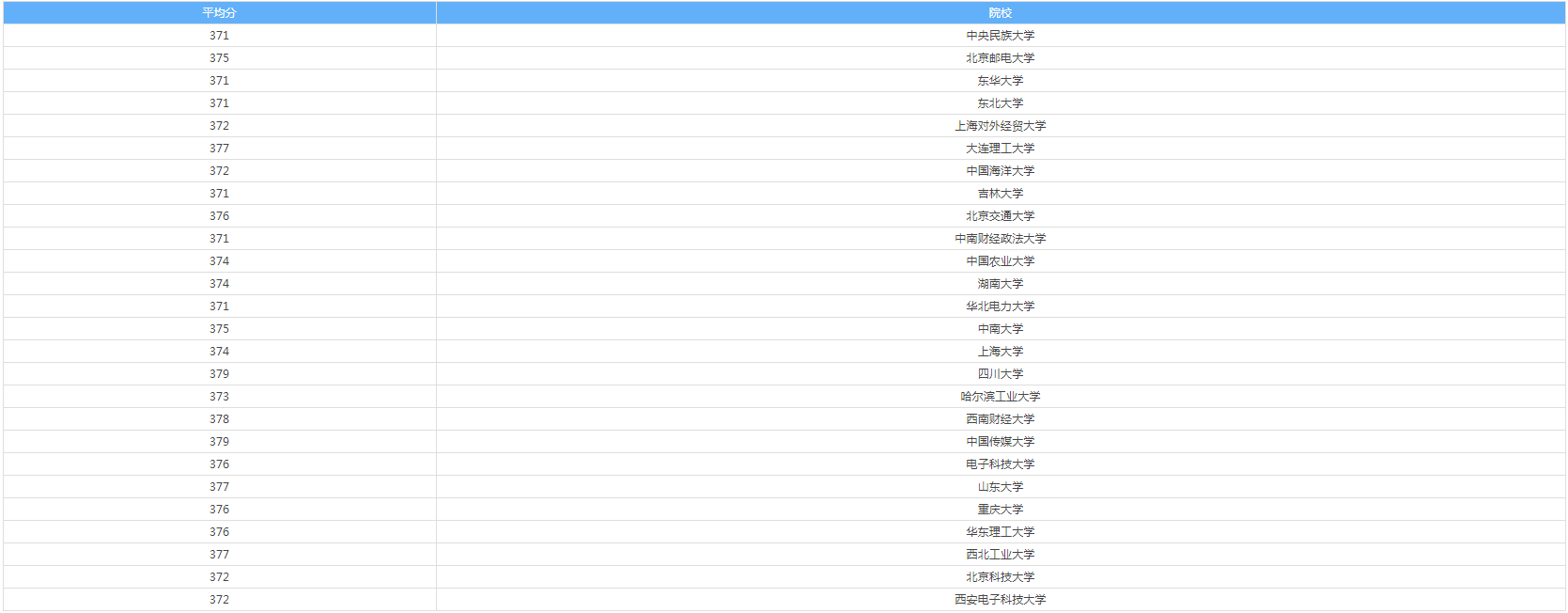Click the 374 score for 中国农业大学
1568x613 pixels.
[x=220, y=261]
